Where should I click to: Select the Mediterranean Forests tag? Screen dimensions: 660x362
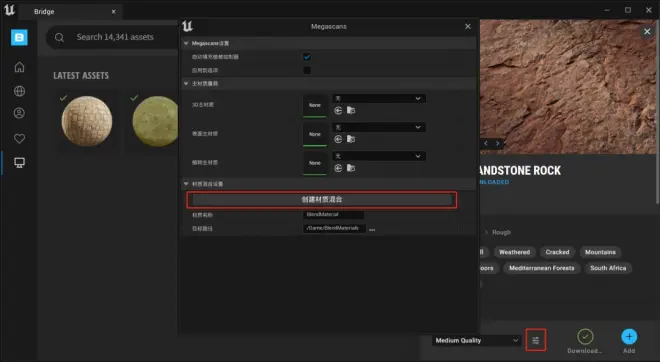pos(542,268)
